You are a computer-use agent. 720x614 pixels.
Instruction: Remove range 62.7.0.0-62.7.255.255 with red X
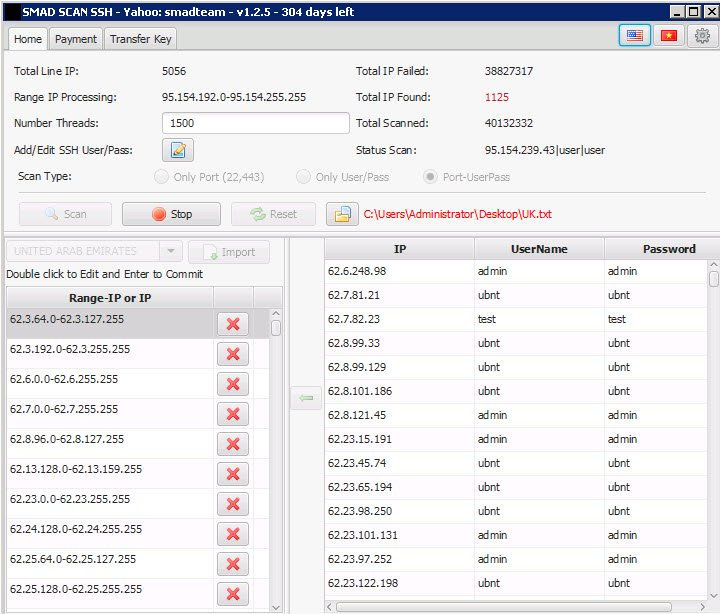coord(233,414)
